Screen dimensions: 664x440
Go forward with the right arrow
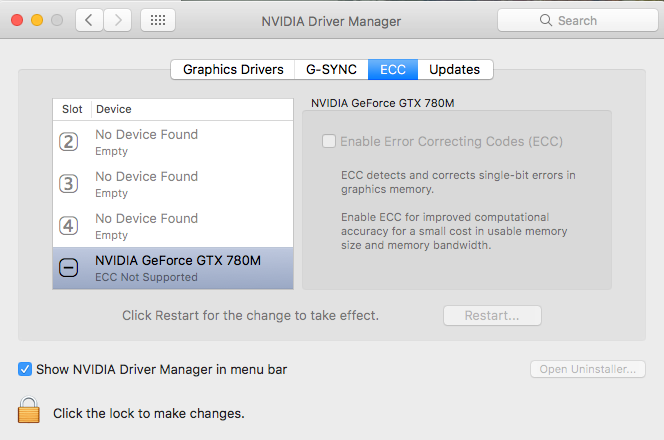coord(118,20)
